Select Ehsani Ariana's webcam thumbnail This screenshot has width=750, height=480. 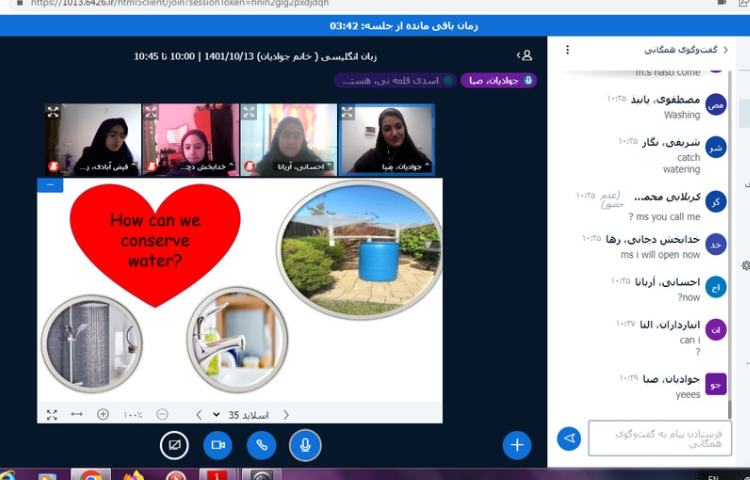pyautogui.click(x=288, y=140)
